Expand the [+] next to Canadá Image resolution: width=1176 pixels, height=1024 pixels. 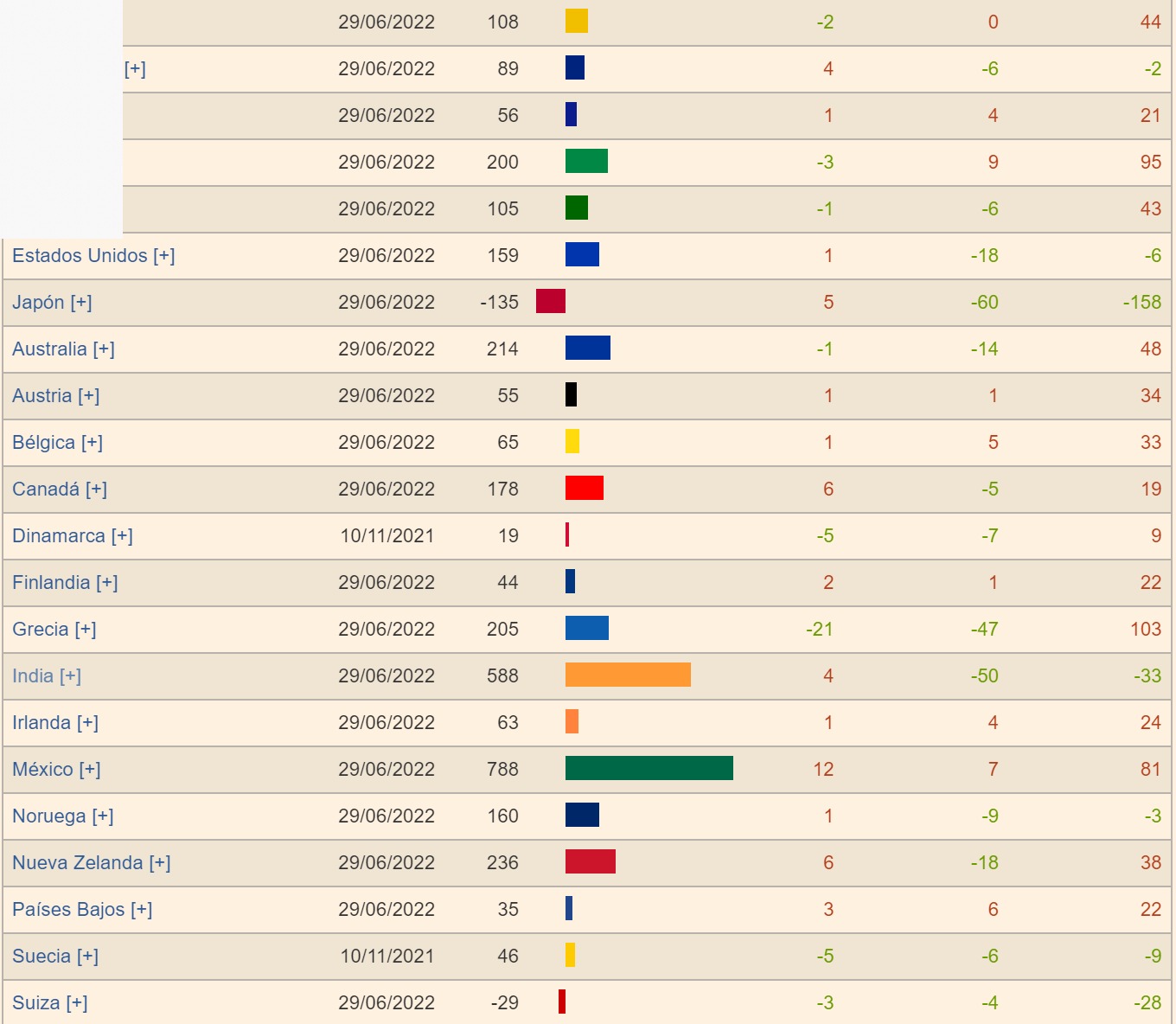click(x=97, y=490)
